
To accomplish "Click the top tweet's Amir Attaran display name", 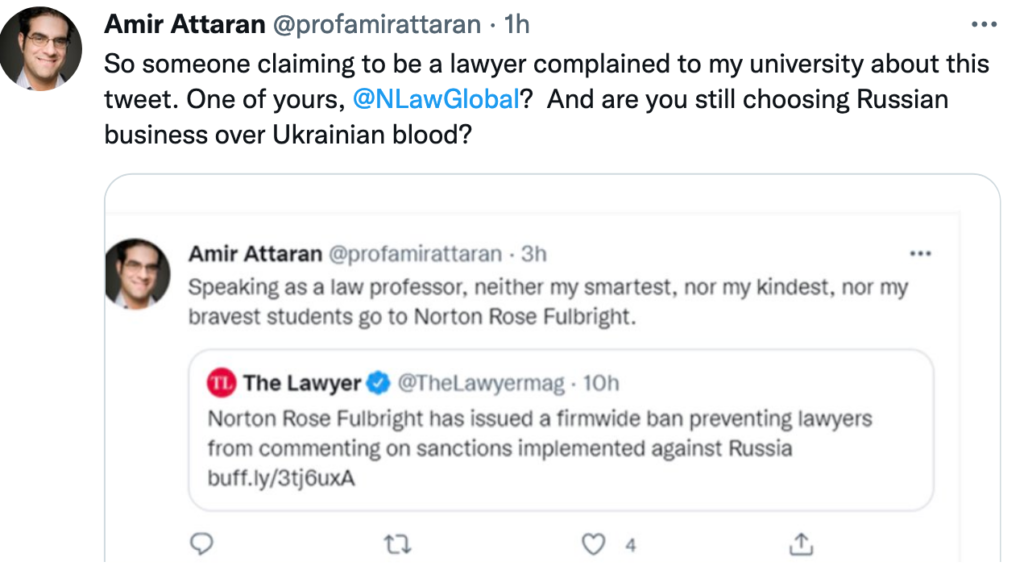I will pyautogui.click(x=186, y=22).
